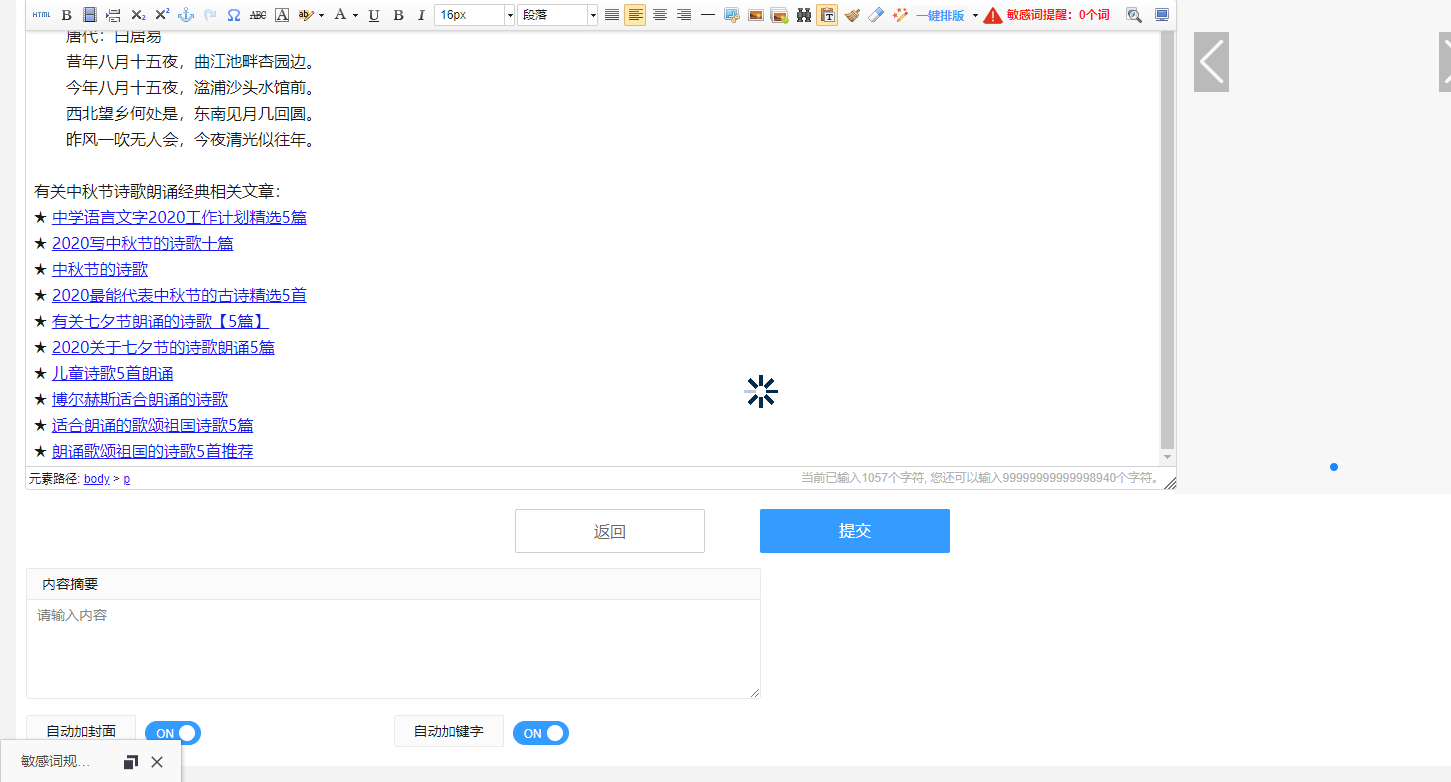Open link 中学语言文字2020工作计划精选5篇
Viewport: 1451px width, 782px height.
(x=179, y=217)
